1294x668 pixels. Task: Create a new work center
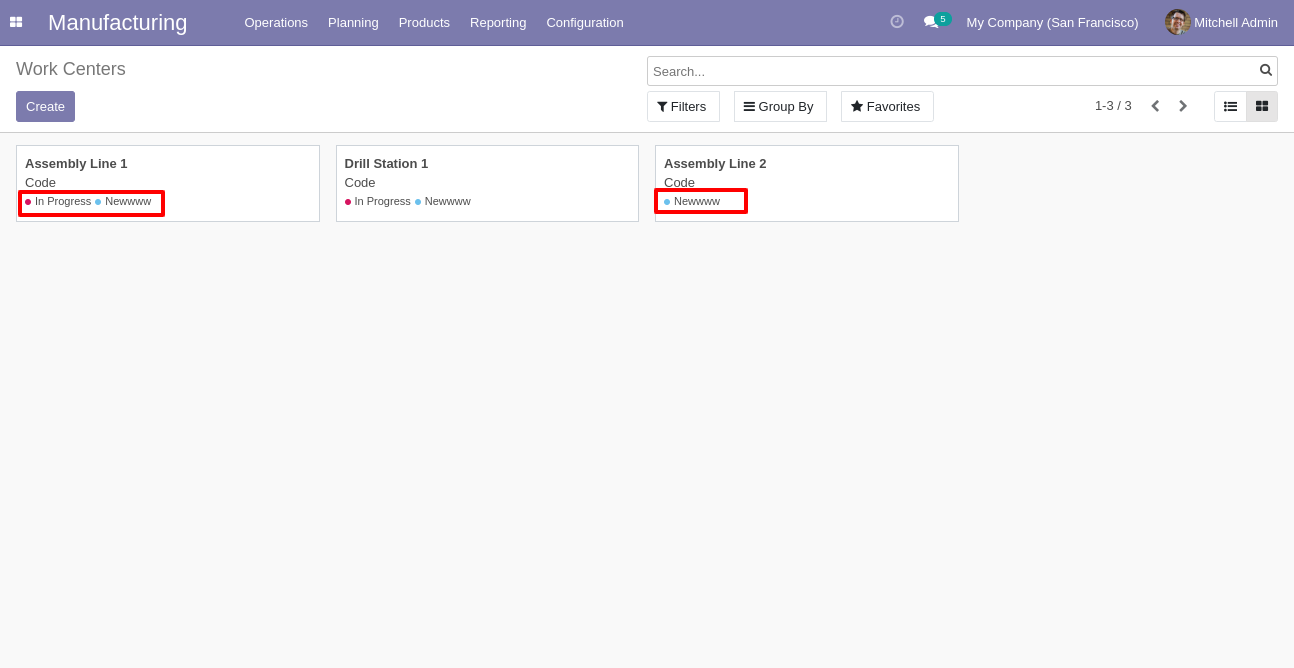point(45,106)
